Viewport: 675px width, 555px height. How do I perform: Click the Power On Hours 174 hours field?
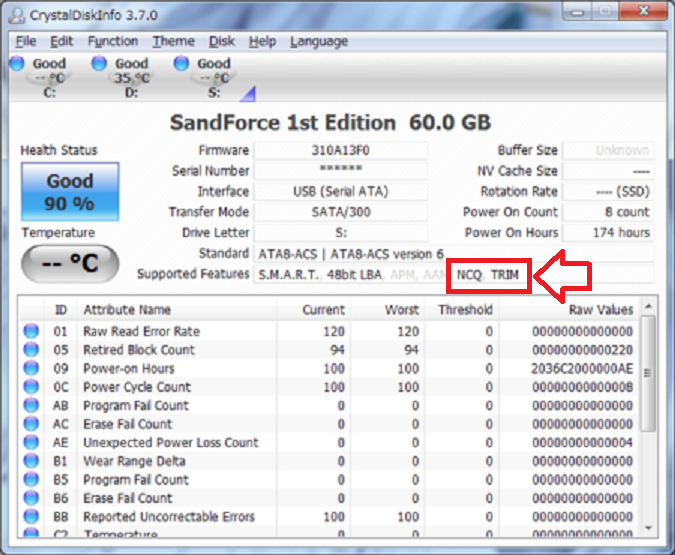pos(608,233)
